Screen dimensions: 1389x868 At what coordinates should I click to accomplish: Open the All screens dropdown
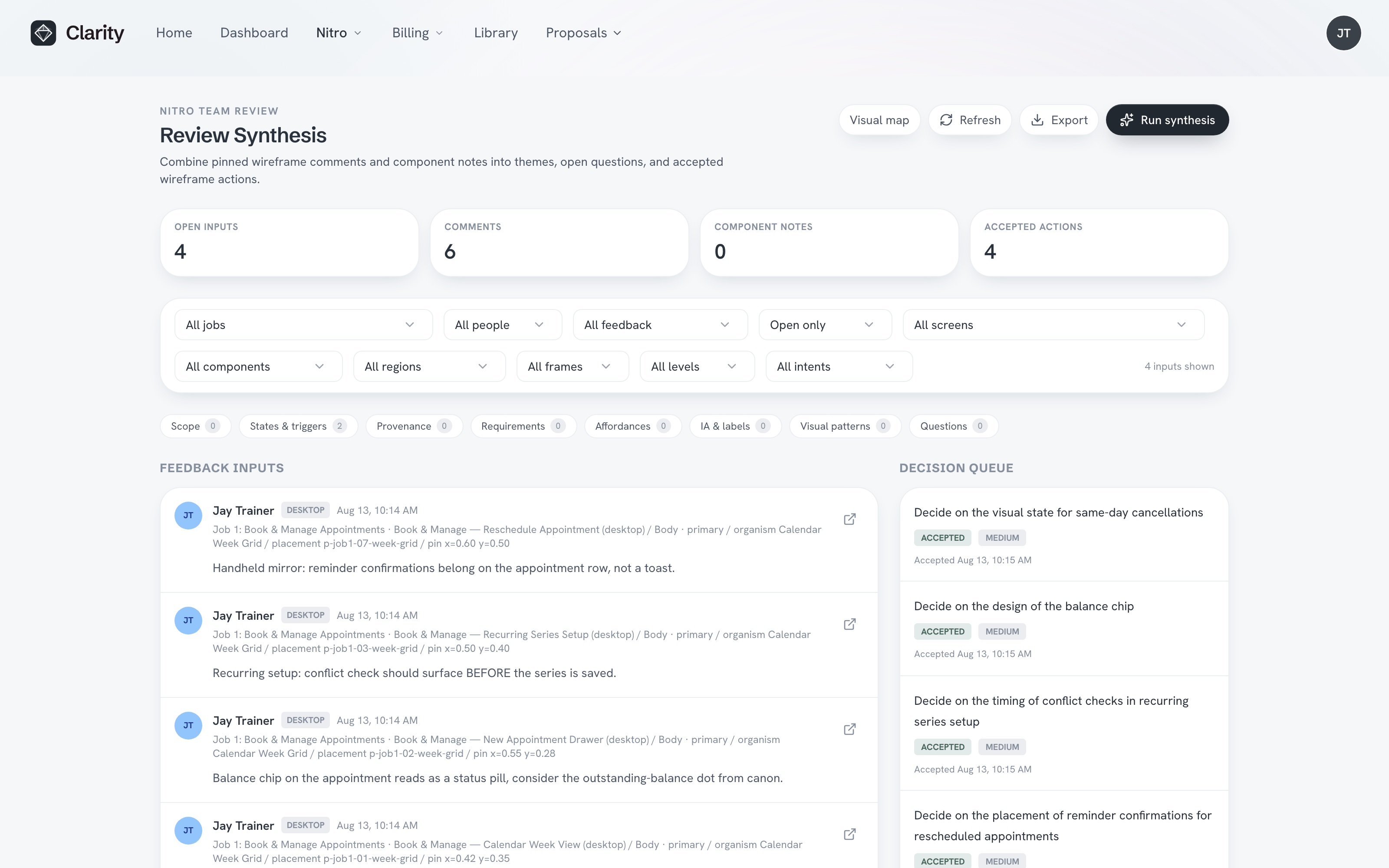pos(1053,325)
